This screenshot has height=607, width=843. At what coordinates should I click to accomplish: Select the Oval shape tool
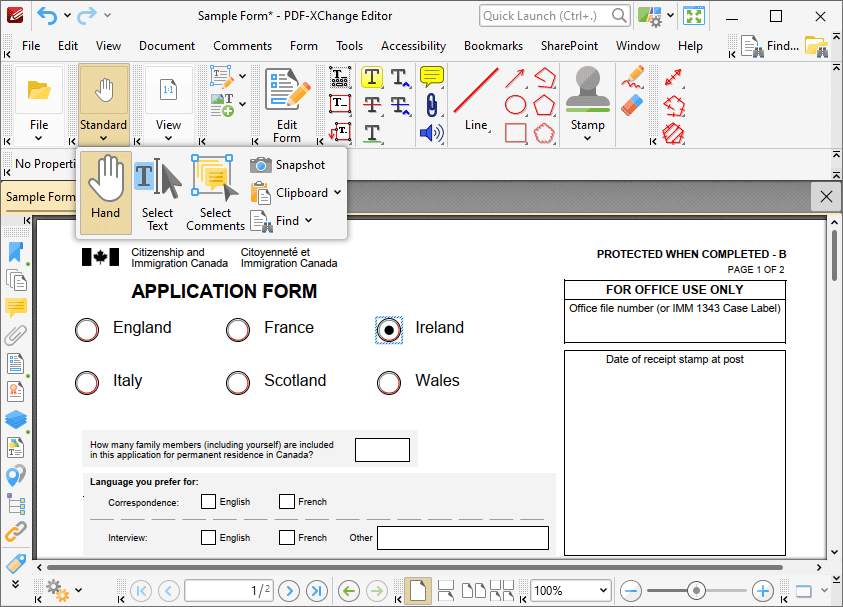(x=515, y=105)
